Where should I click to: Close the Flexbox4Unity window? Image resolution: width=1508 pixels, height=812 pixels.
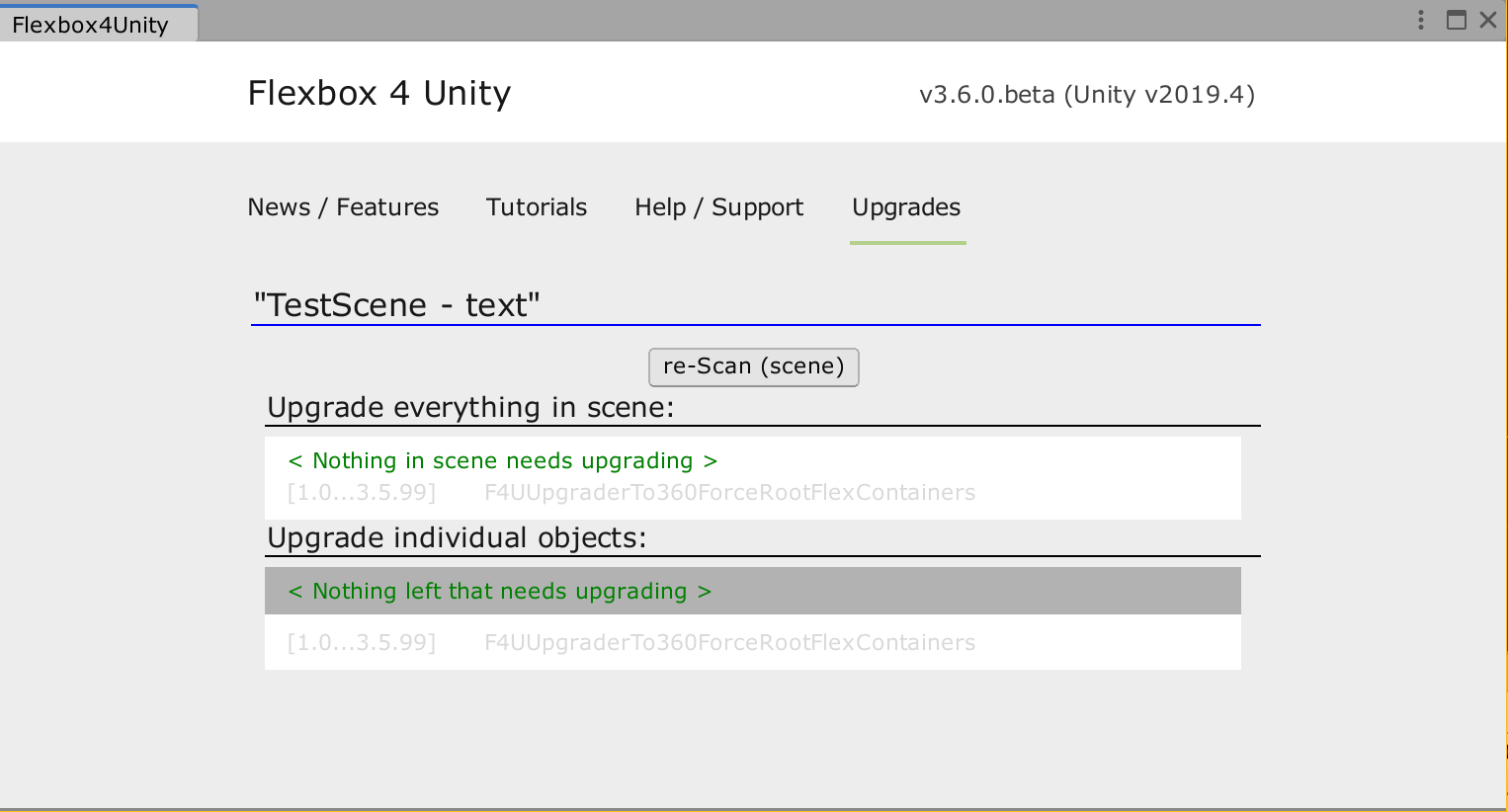tap(1488, 20)
